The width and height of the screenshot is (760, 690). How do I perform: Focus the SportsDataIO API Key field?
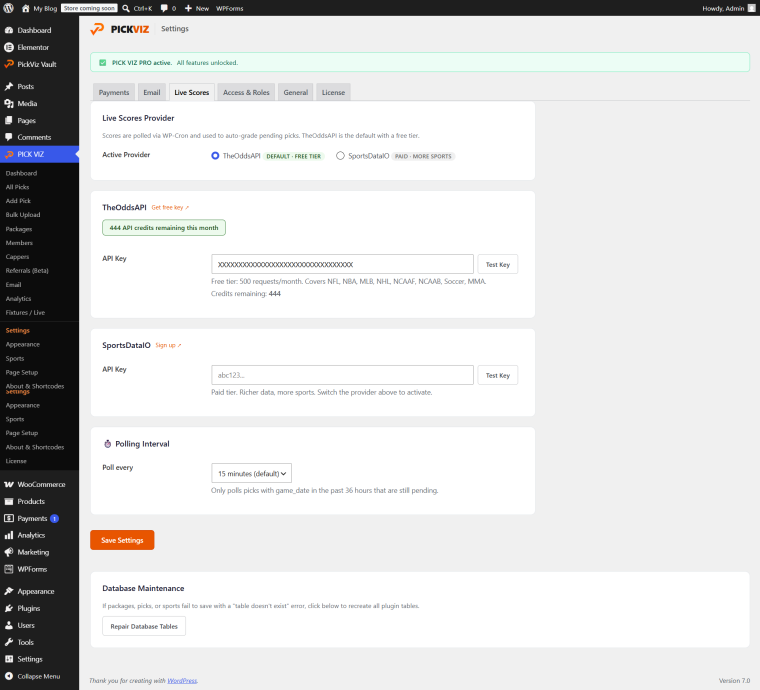pos(342,375)
